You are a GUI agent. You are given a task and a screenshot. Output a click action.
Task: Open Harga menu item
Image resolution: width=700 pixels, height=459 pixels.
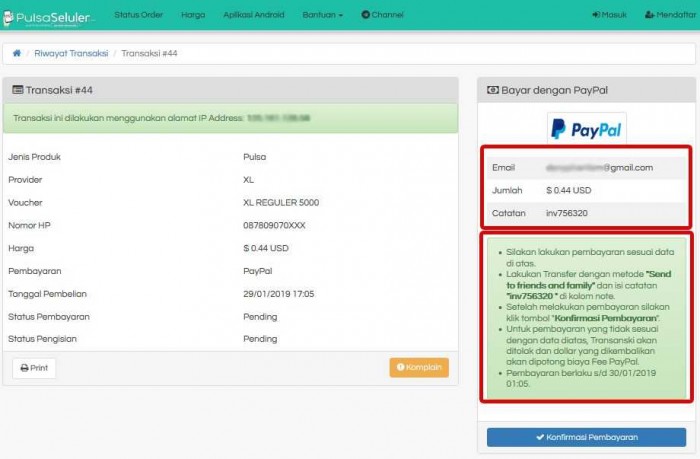tap(193, 15)
